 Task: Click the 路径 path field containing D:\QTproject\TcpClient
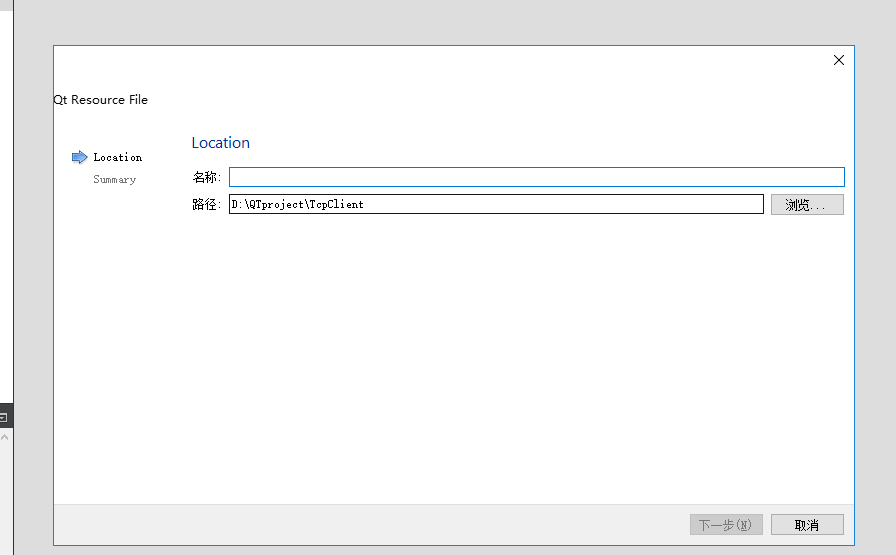(496, 204)
